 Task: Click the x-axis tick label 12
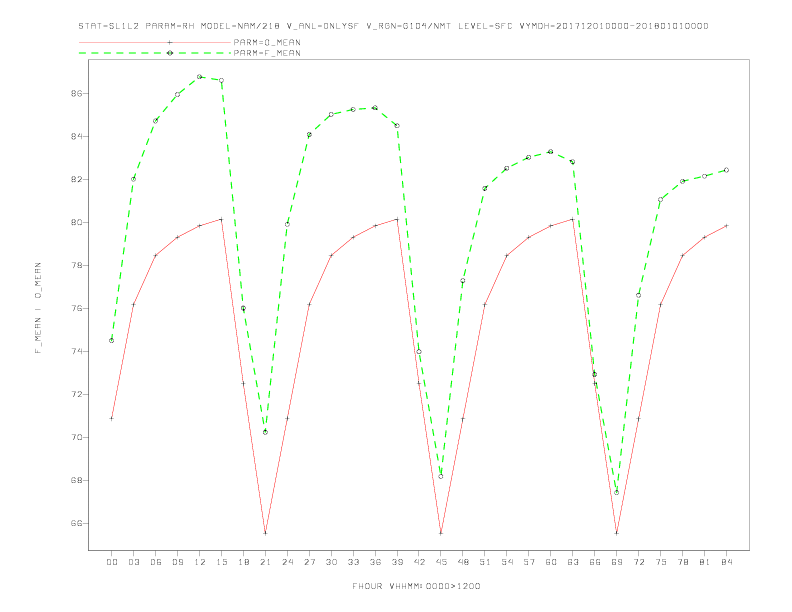200,562
